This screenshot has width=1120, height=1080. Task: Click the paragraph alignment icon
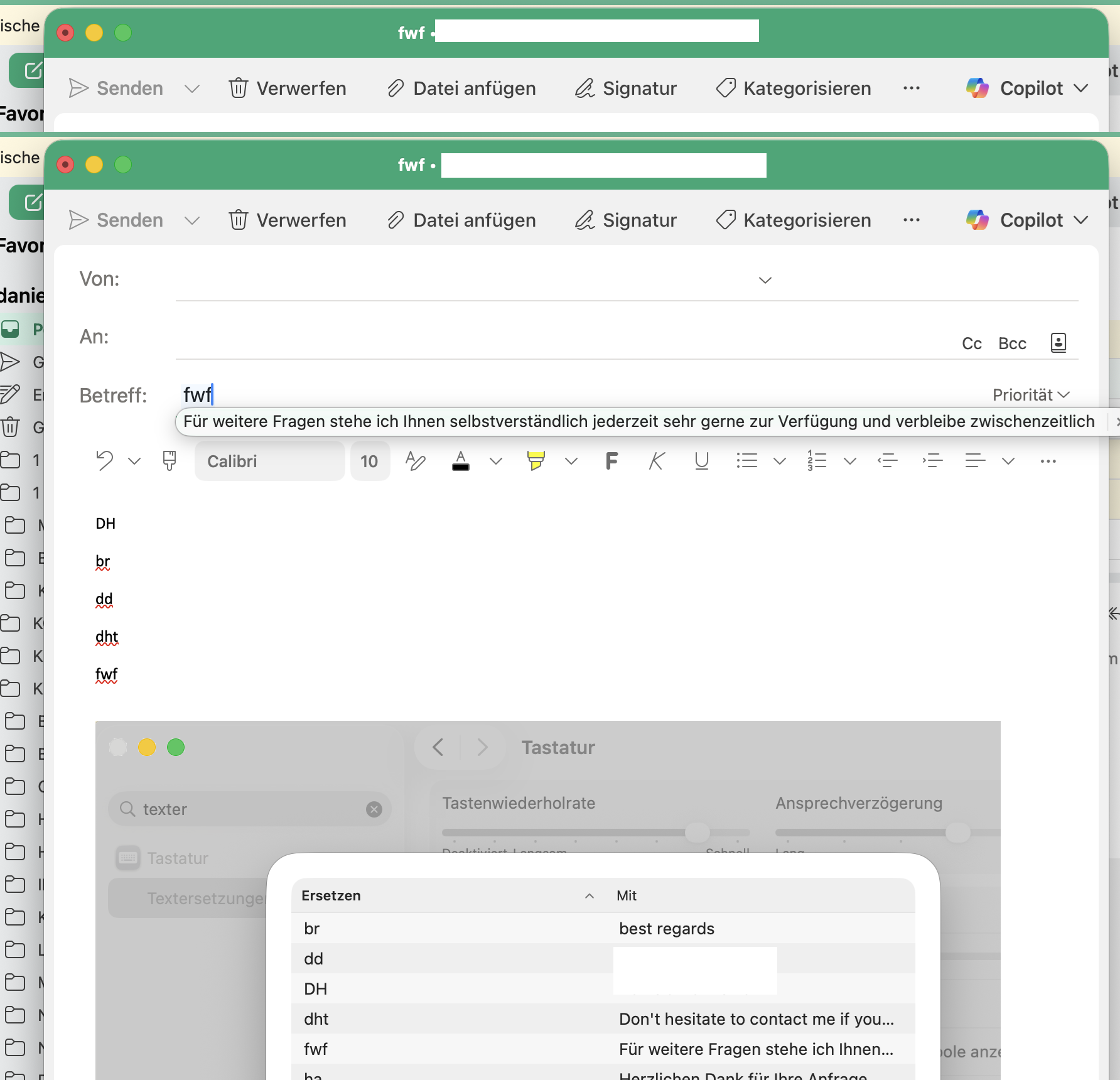click(x=975, y=461)
